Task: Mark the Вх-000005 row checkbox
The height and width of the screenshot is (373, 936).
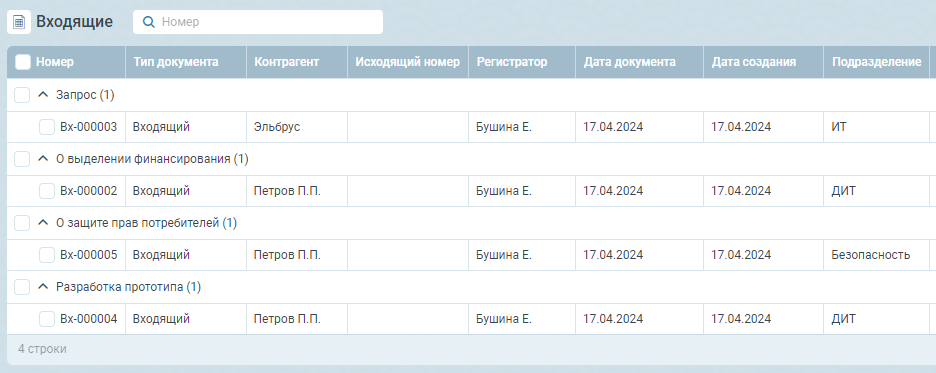Action: click(x=47, y=255)
